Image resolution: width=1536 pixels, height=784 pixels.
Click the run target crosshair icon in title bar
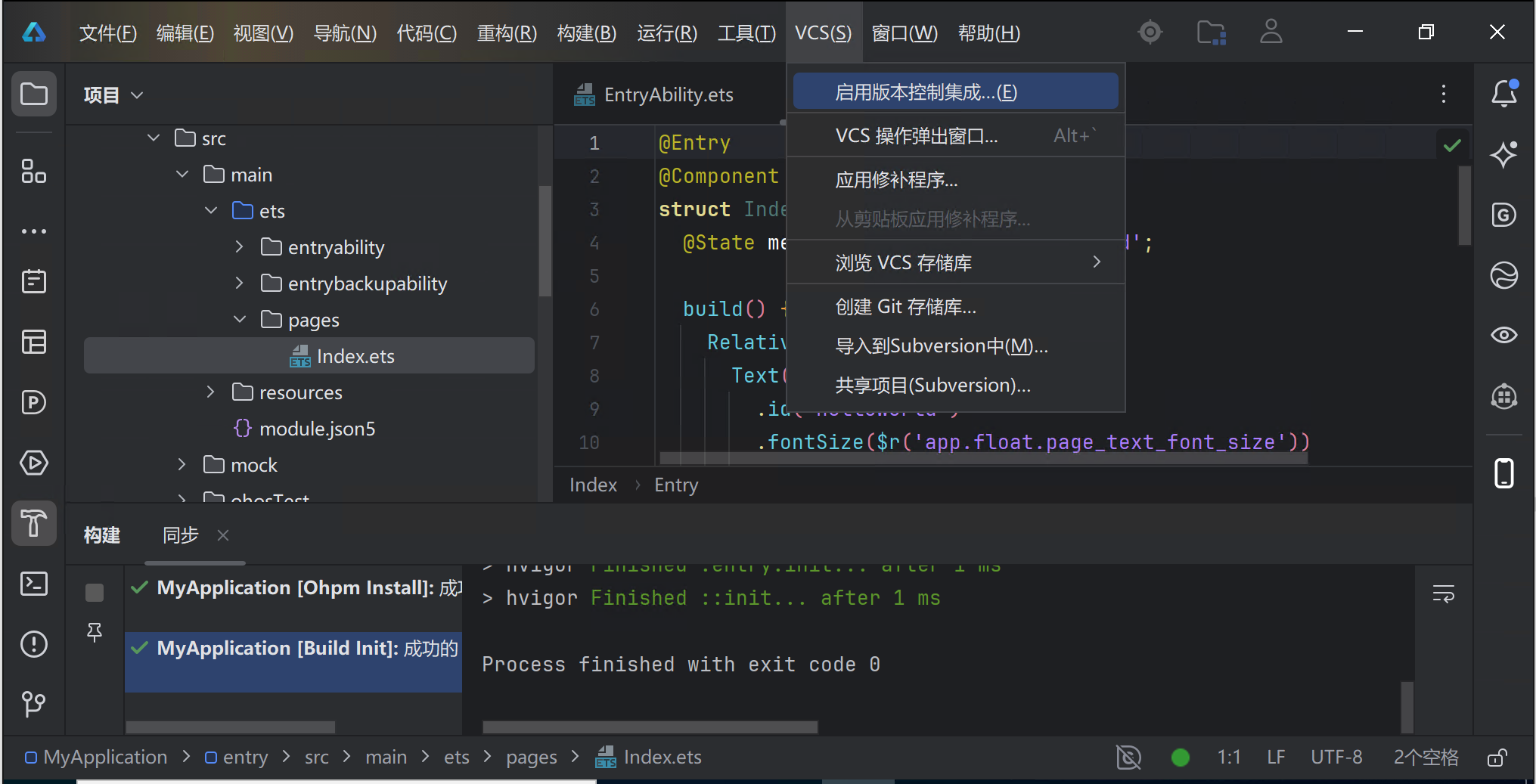click(1150, 32)
